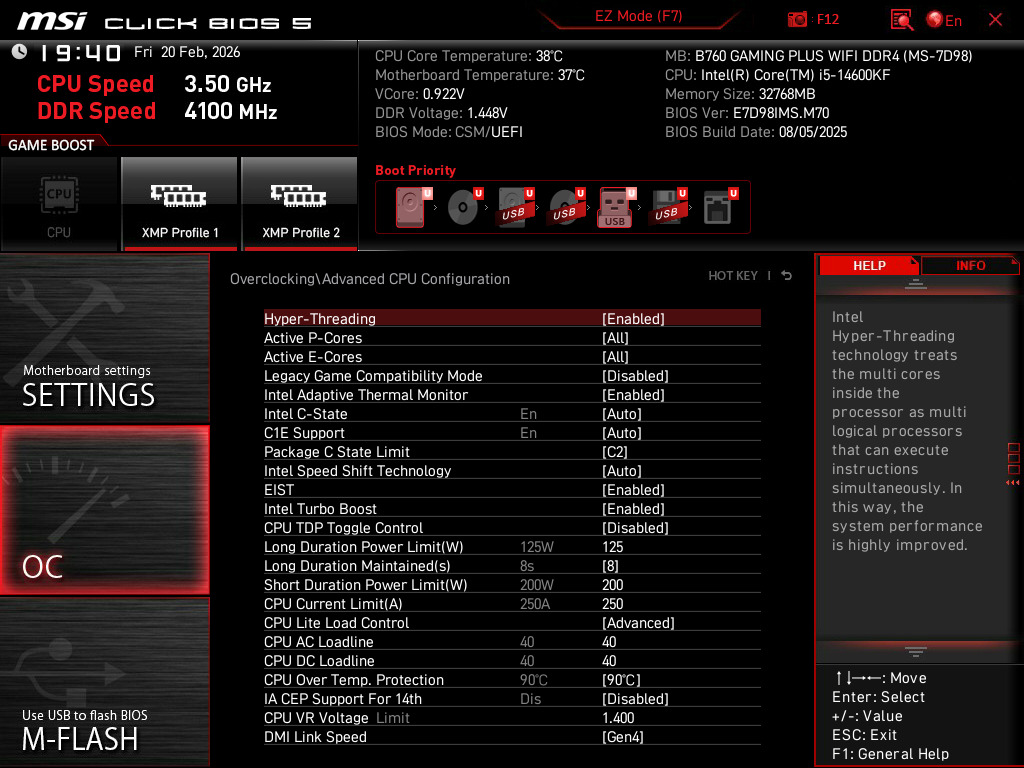The height and width of the screenshot is (768, 1024).
Task: Click the GAME BOOST label
Action: point(51,145)
